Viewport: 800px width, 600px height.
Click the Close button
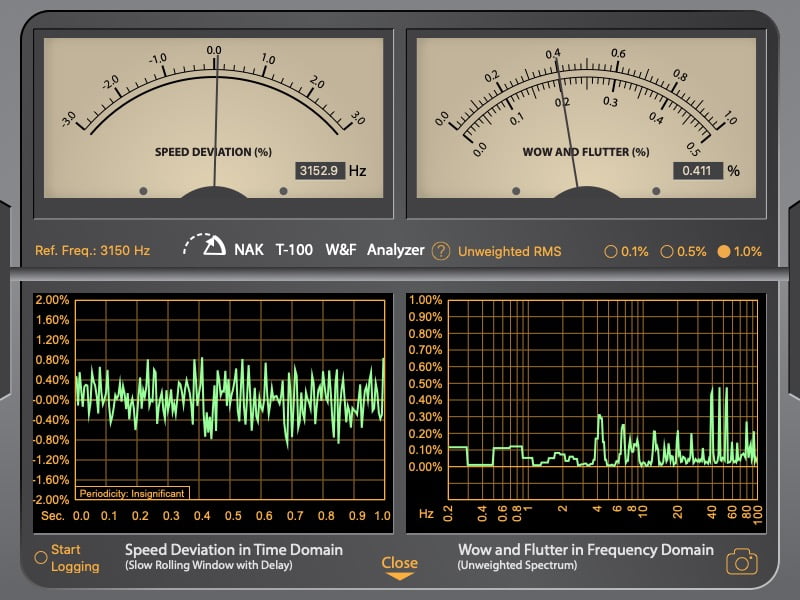(399, 562)
